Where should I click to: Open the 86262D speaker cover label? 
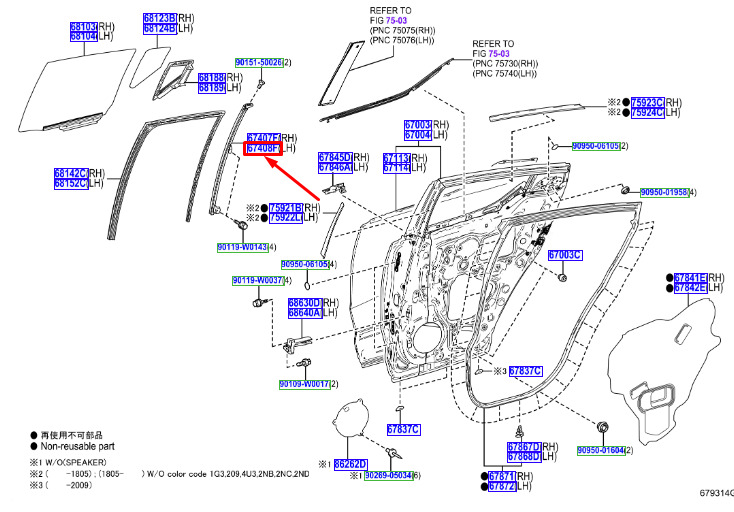351,464
